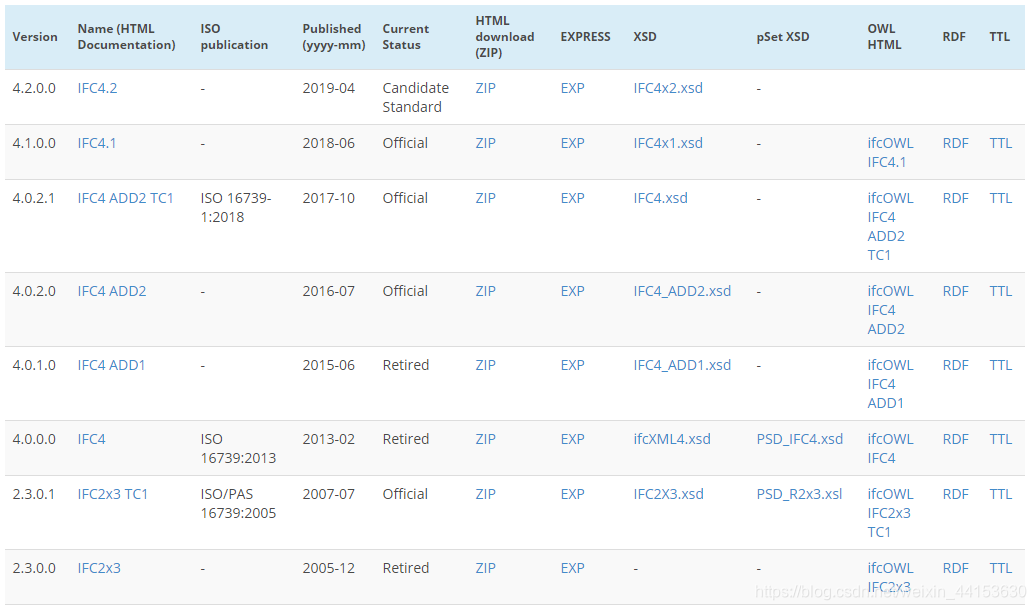
Task: Download the ZIP for version 4.0.1.0
Action: (x=486, y=365)
